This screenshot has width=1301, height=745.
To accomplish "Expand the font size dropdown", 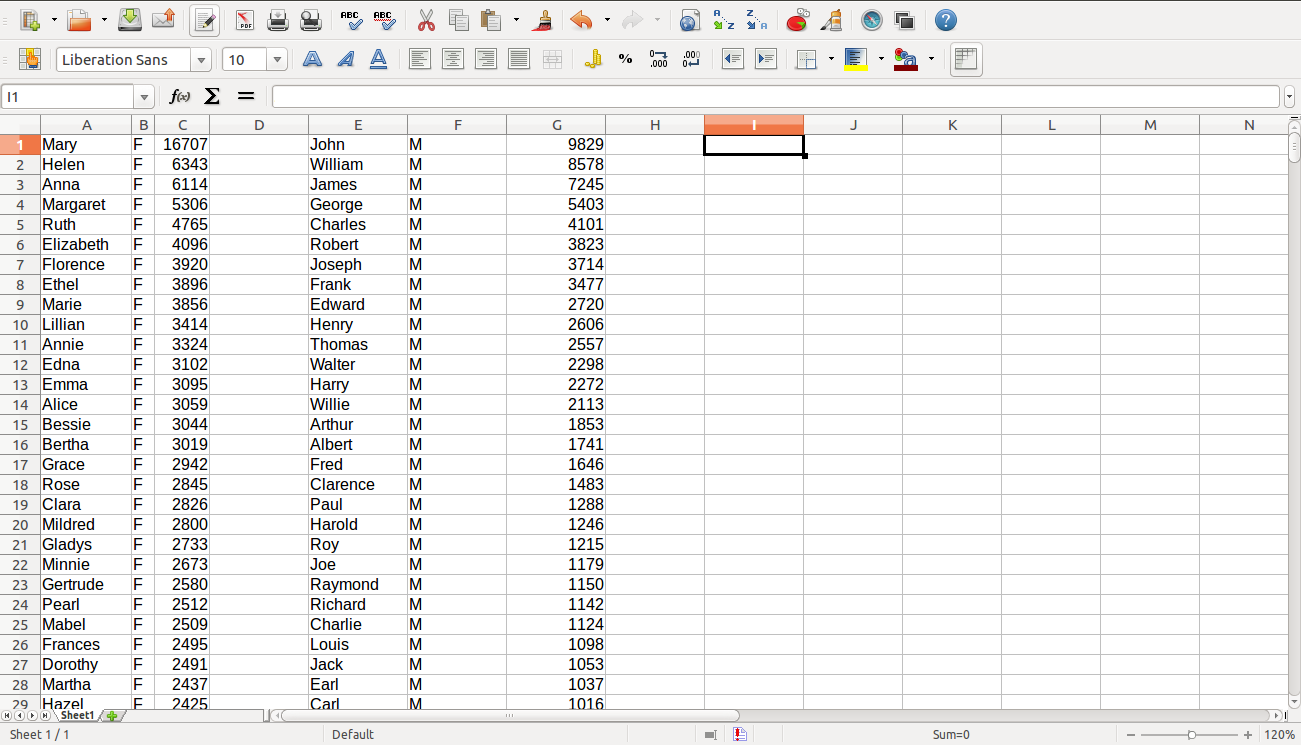I will tap(277, 60).
